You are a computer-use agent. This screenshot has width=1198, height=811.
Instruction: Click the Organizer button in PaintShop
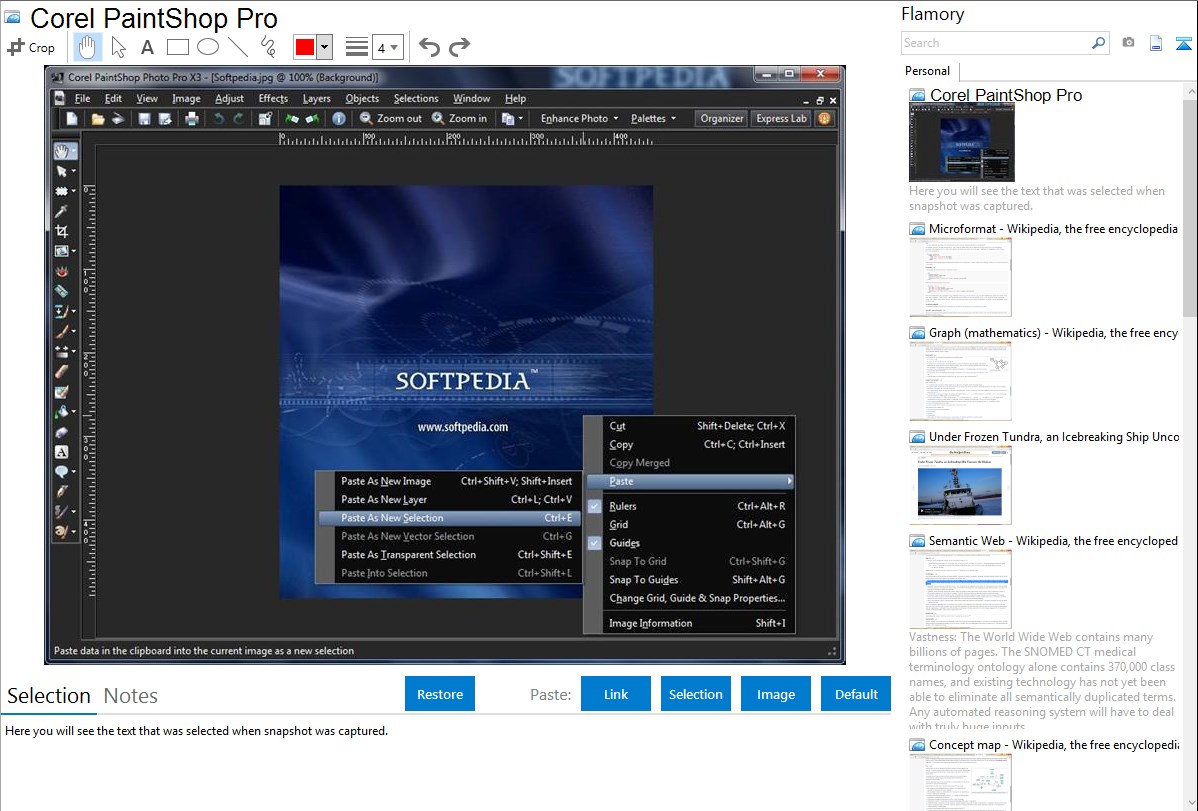pyautogui.click(x=721, y=118)
